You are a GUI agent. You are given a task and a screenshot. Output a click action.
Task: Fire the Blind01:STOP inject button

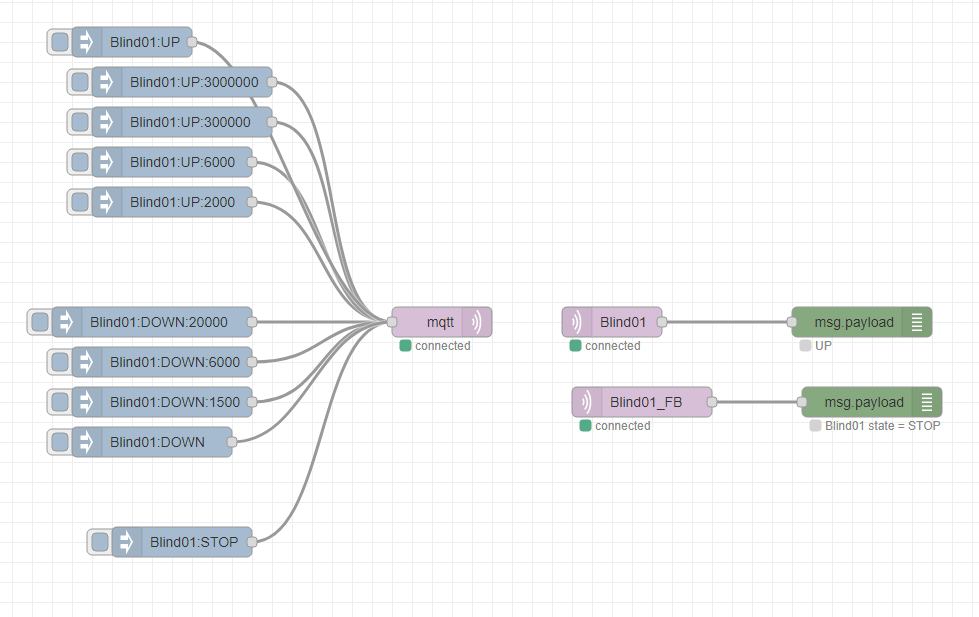[x=100, y=542]
